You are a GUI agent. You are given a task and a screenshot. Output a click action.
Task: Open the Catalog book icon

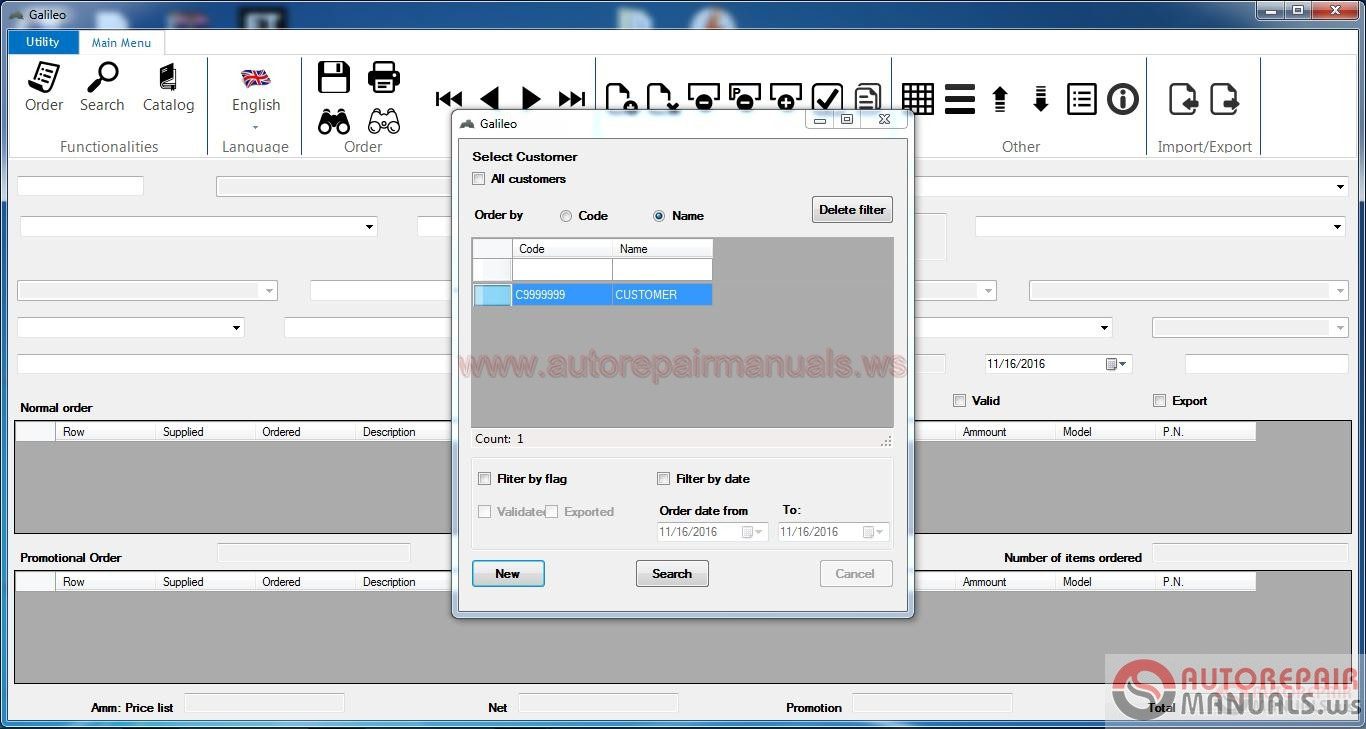pyautogui.click(x=168, y=87)
